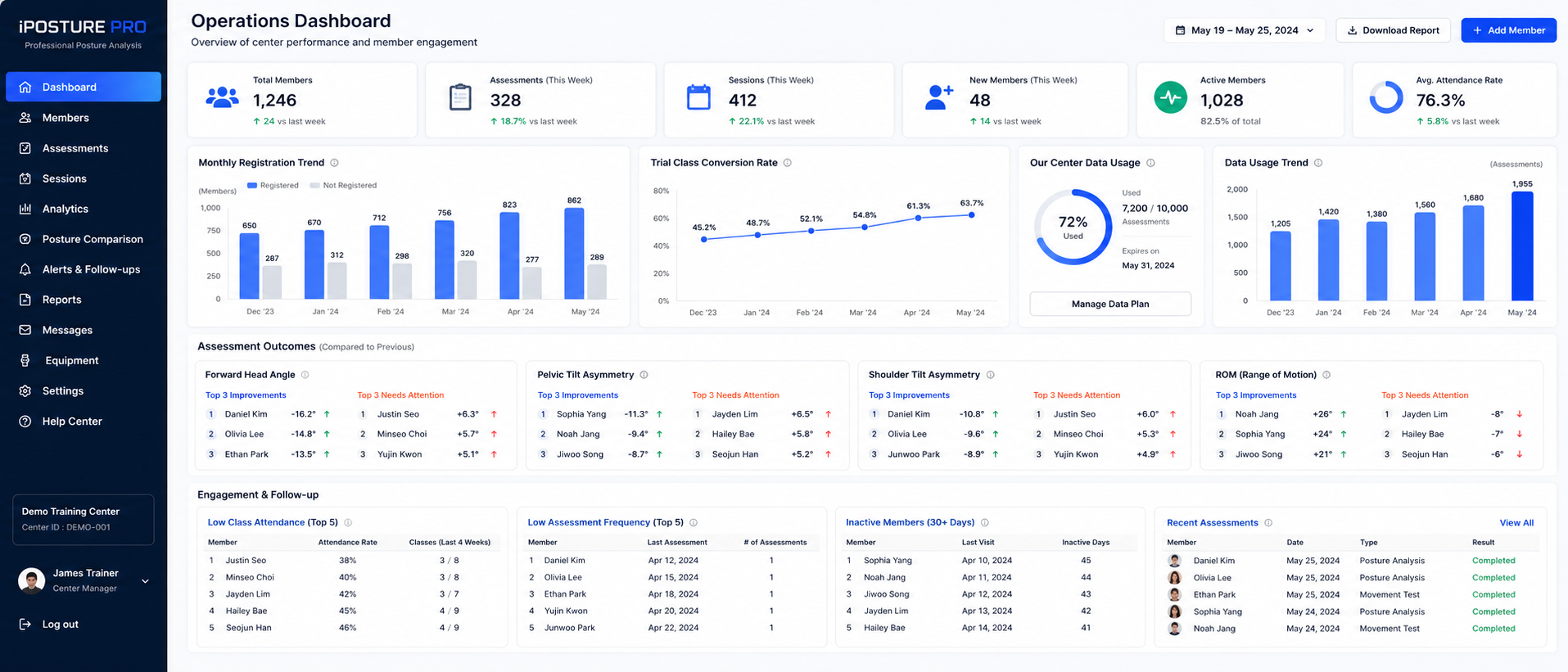The image size is (1568, 672).
Task: Click the info icon beside Monthly Registration Trend
Action: (x=334, y=163)
